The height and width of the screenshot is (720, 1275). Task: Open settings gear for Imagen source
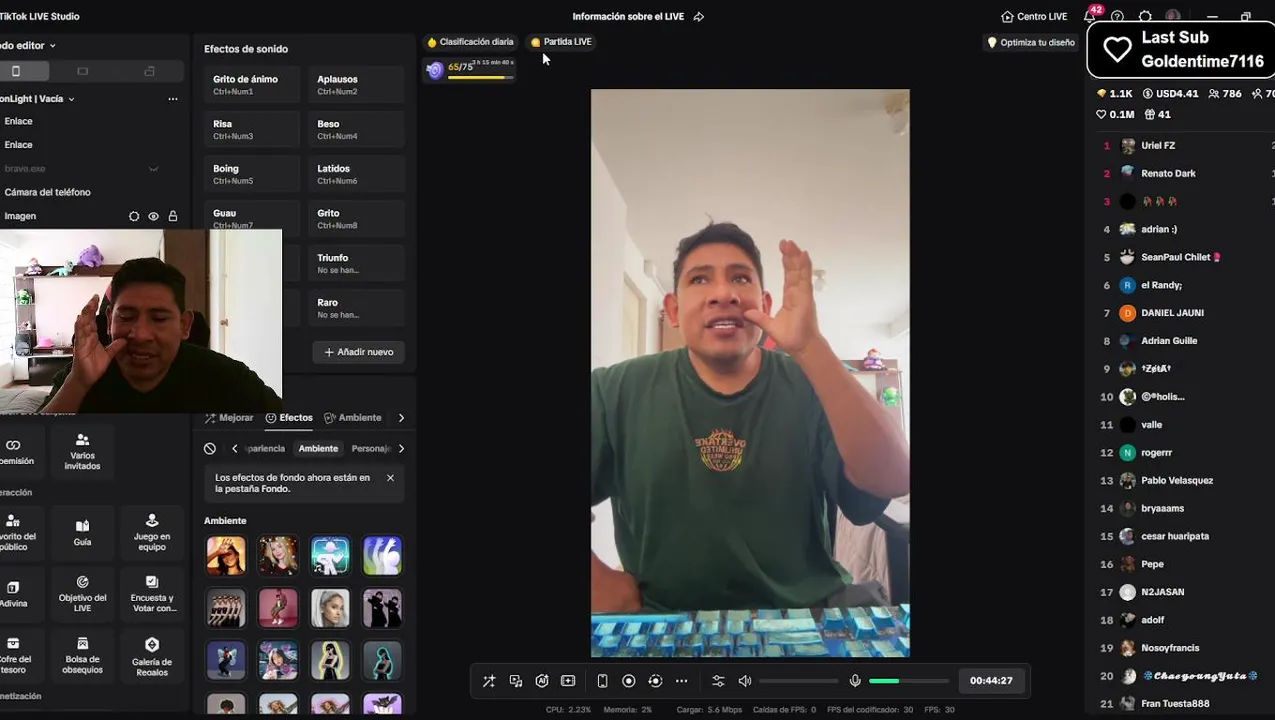(134, 216)
